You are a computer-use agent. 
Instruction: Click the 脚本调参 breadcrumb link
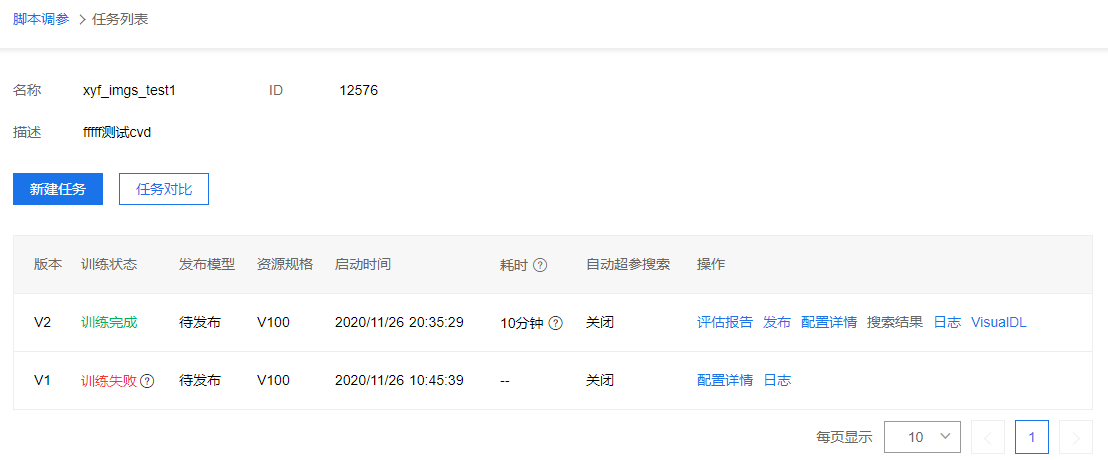pyautogui.click(x=41, y=19)
